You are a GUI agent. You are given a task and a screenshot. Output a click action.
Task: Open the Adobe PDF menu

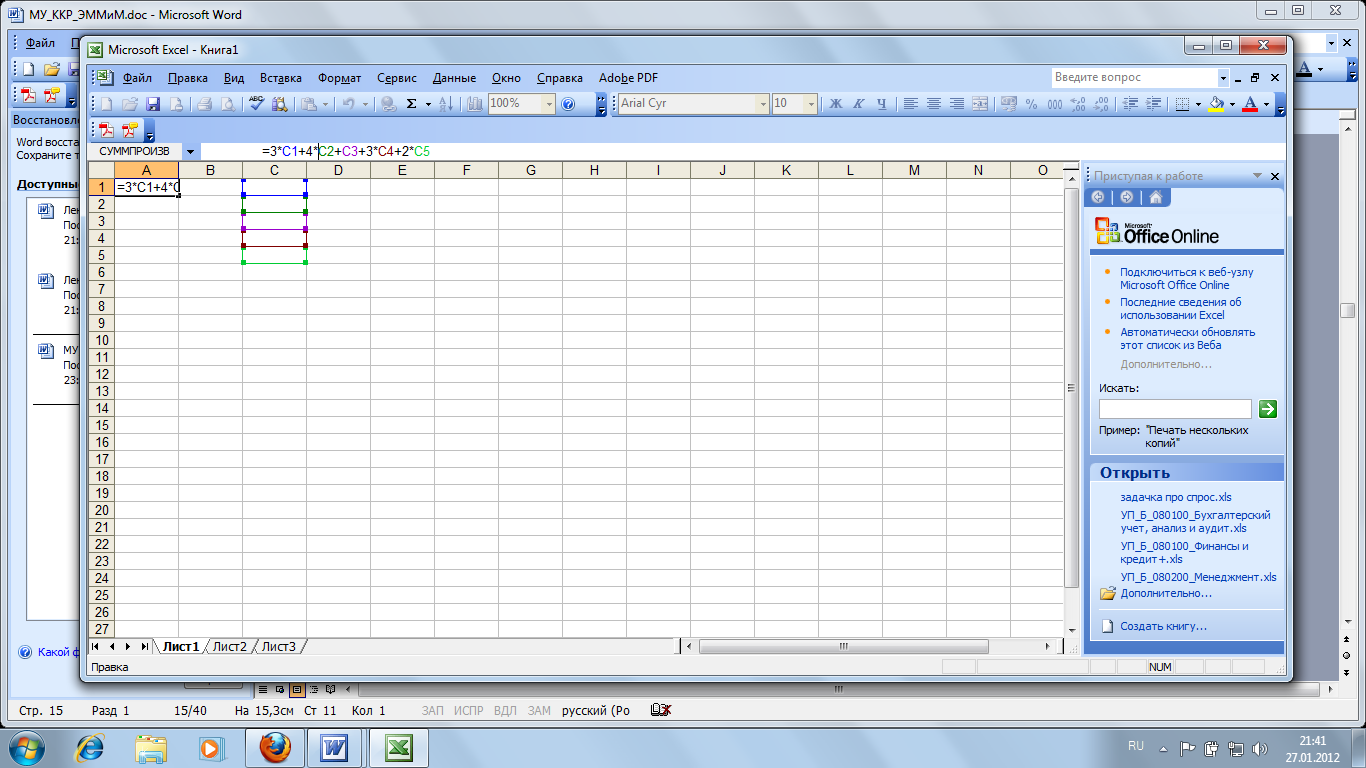coord(628,77)
